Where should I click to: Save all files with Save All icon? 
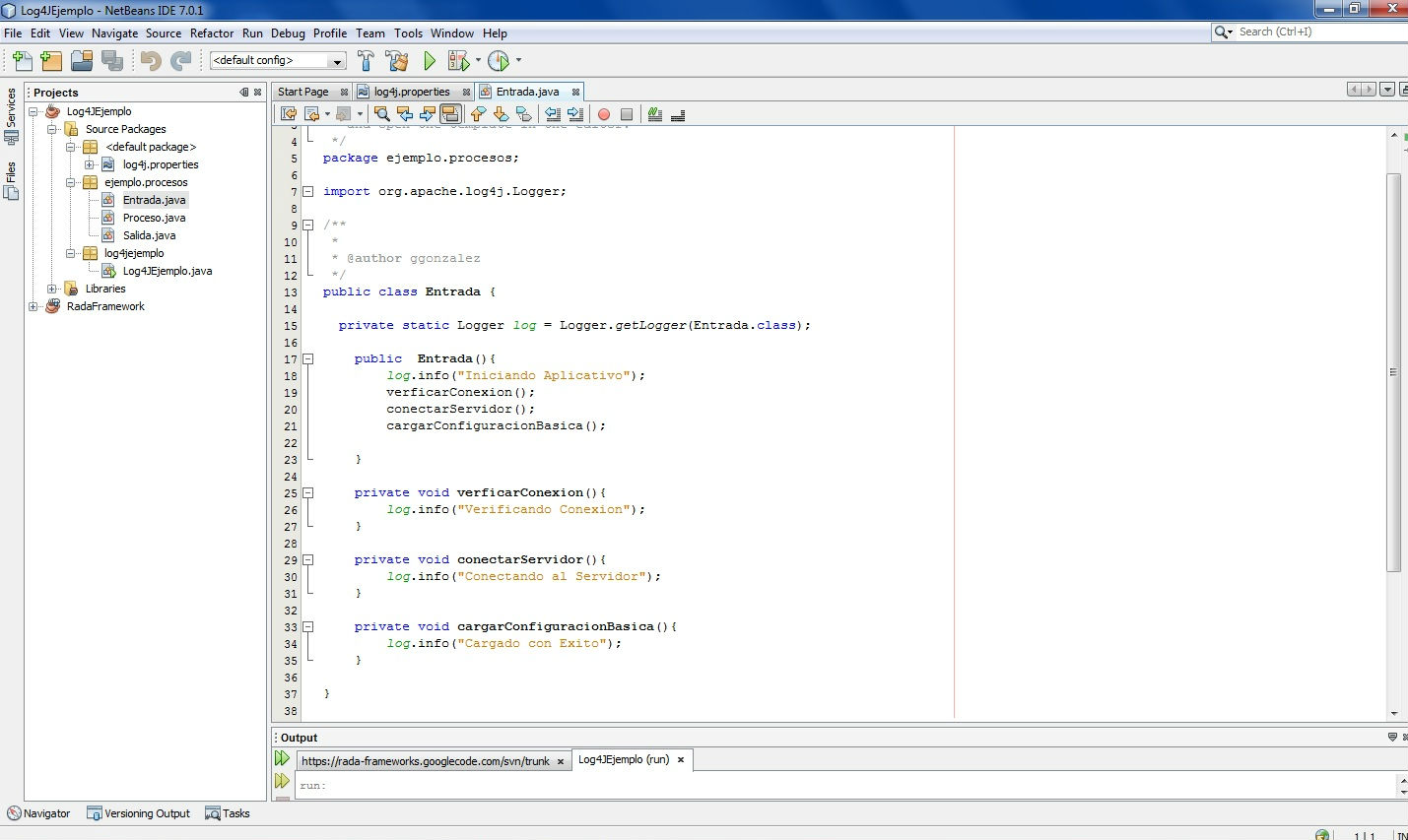pyautogui.click(x=111, y=60)
